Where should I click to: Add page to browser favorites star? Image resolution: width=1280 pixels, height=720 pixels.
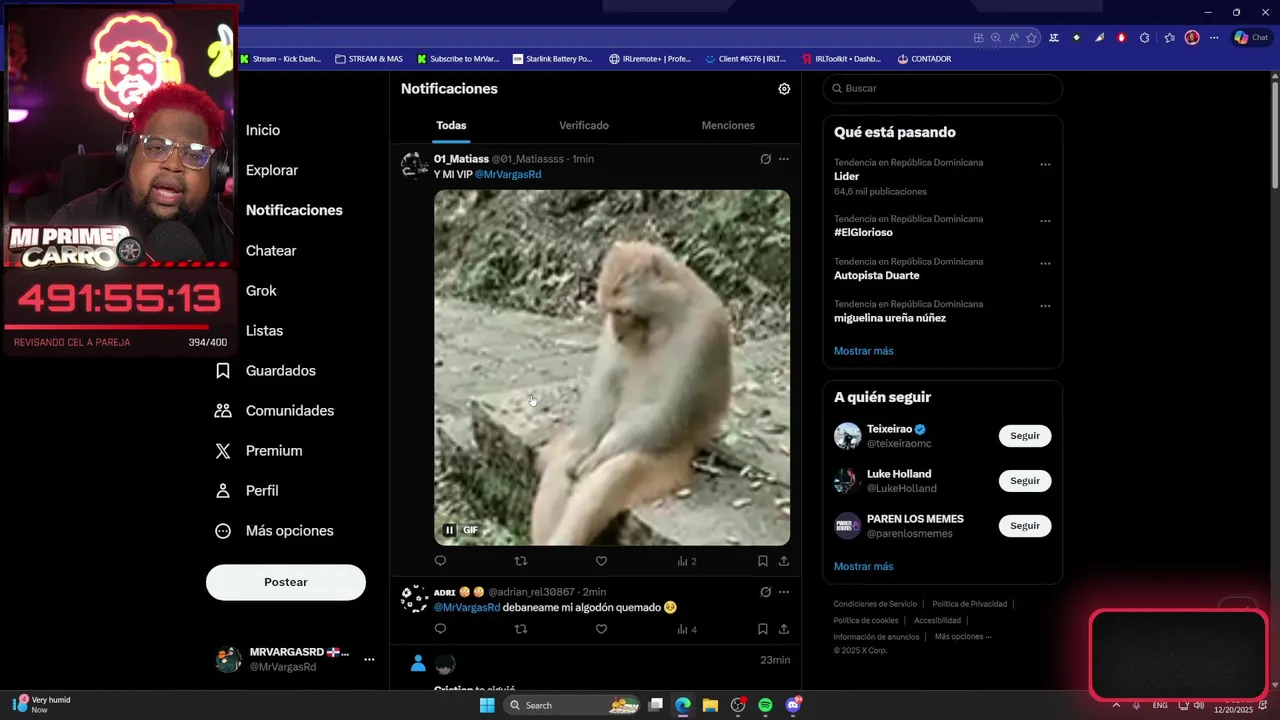(1031, 38)
